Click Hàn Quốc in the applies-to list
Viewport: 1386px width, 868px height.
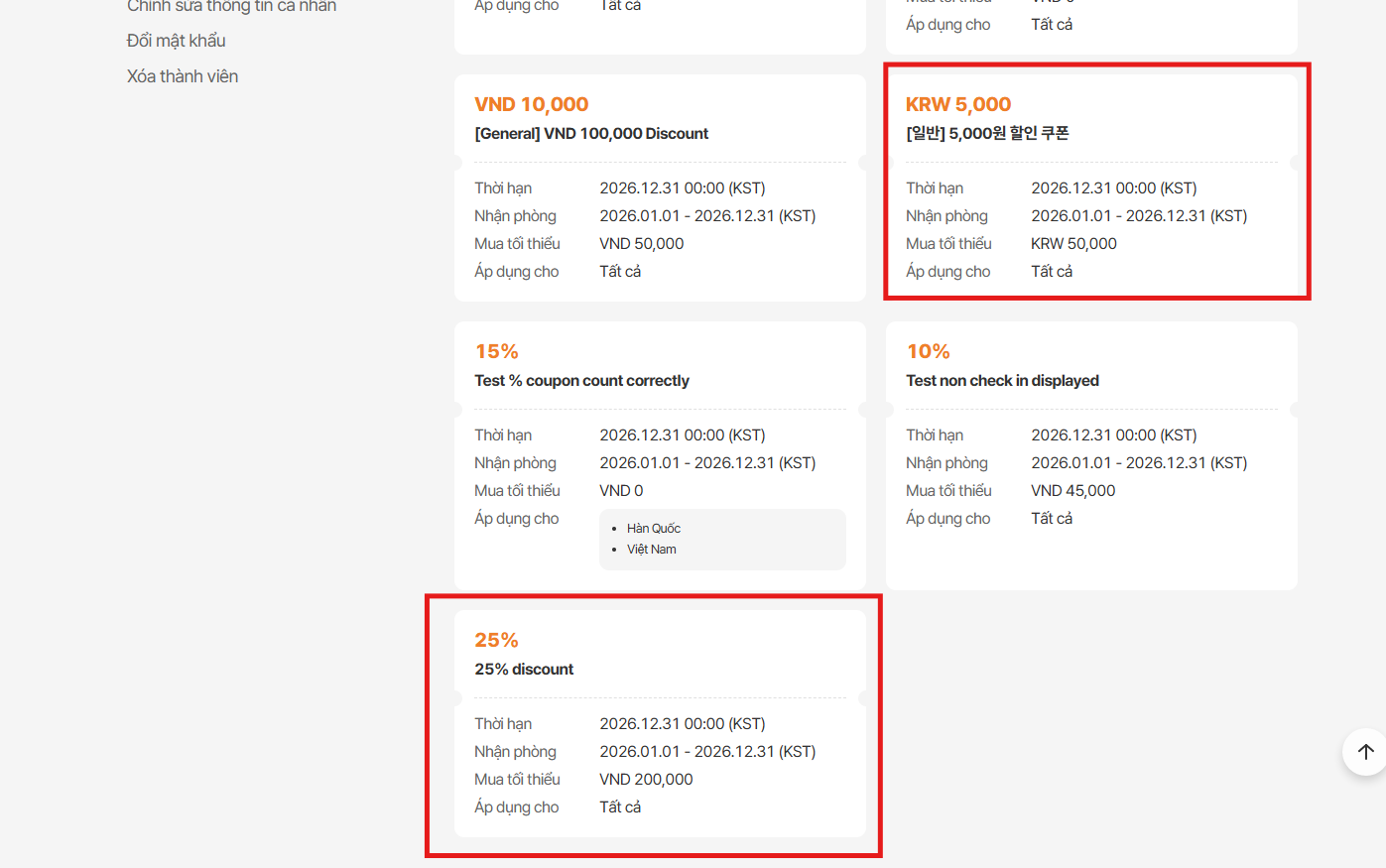coord(654,529)
